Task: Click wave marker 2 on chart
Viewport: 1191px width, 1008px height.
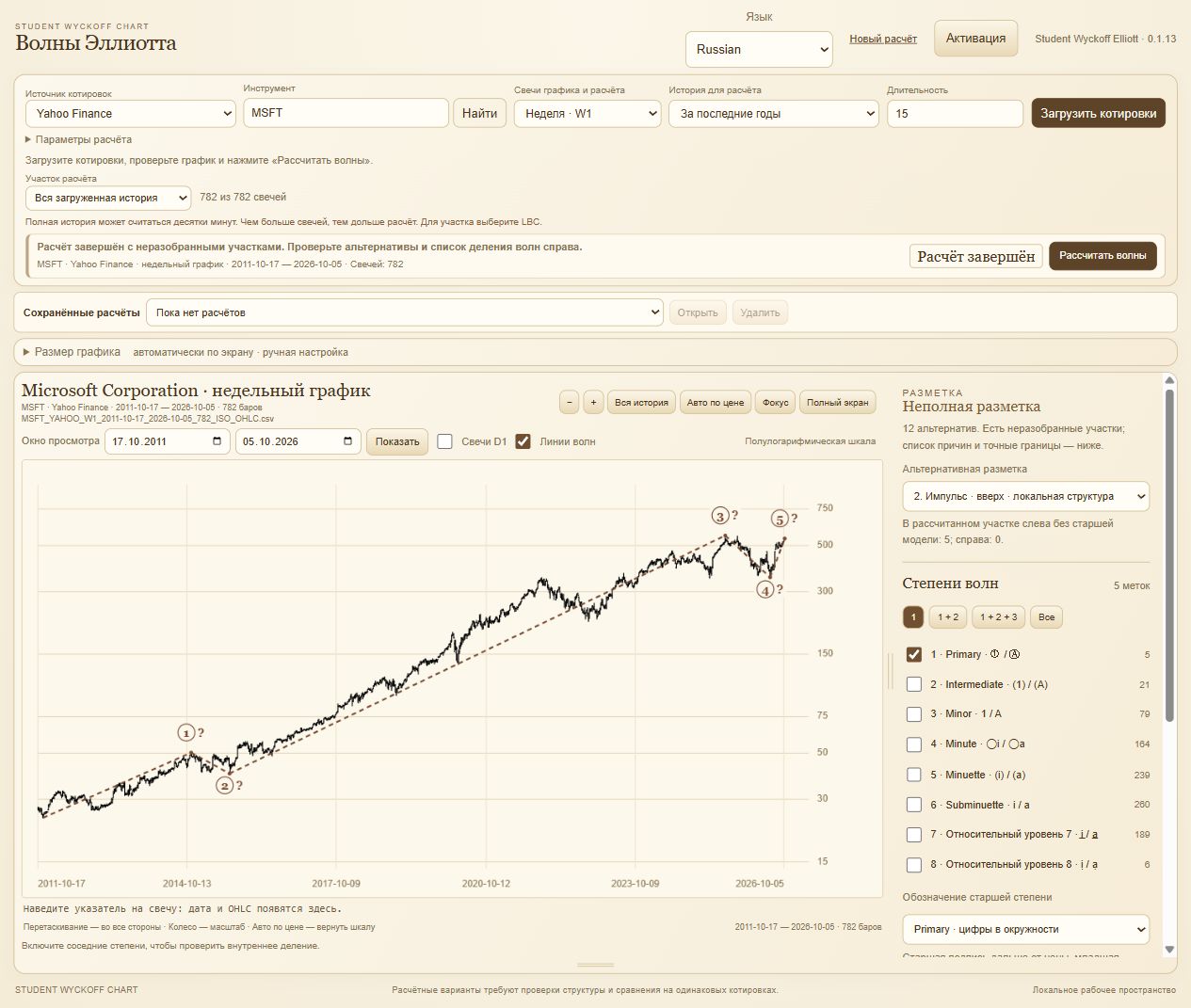Action: (x=225, y=785)
